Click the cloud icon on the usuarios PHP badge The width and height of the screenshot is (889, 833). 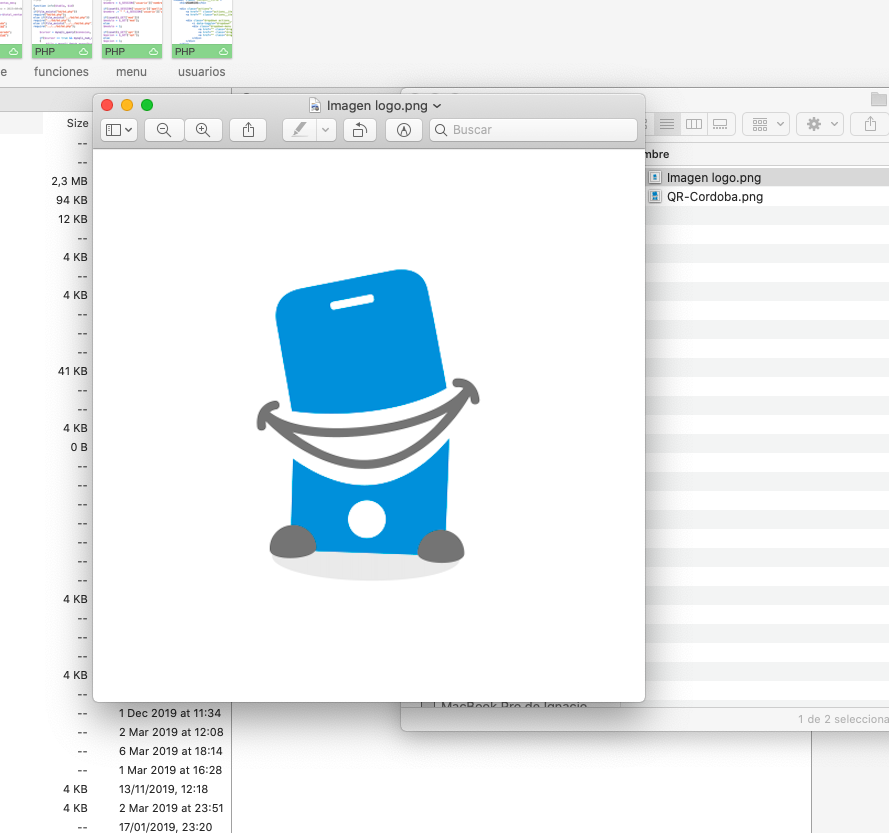pos(223,52)
